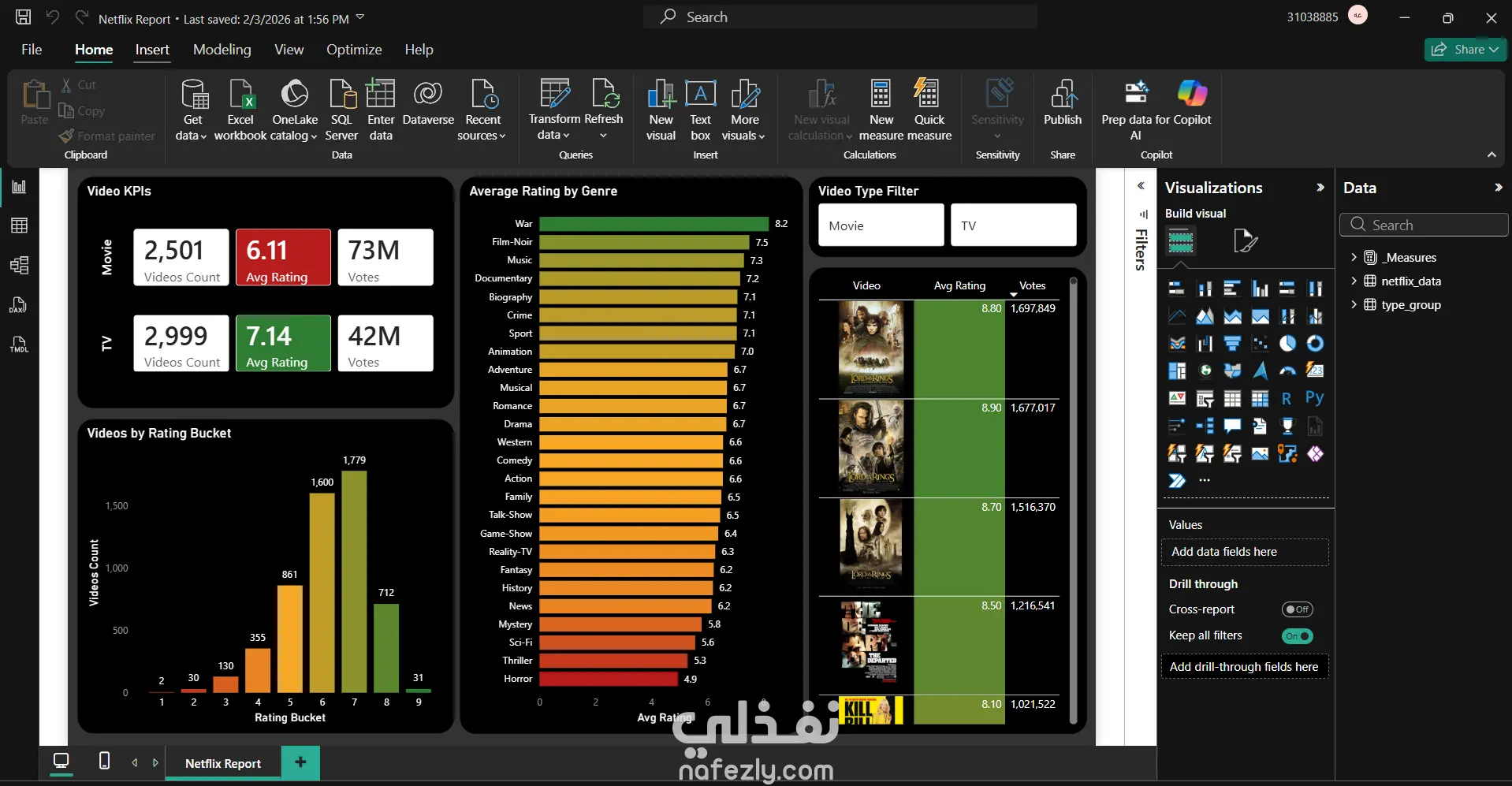Open the Modeling ribbon tab
This screenshot has width=1512, height=786.
[x=222, y=50]
